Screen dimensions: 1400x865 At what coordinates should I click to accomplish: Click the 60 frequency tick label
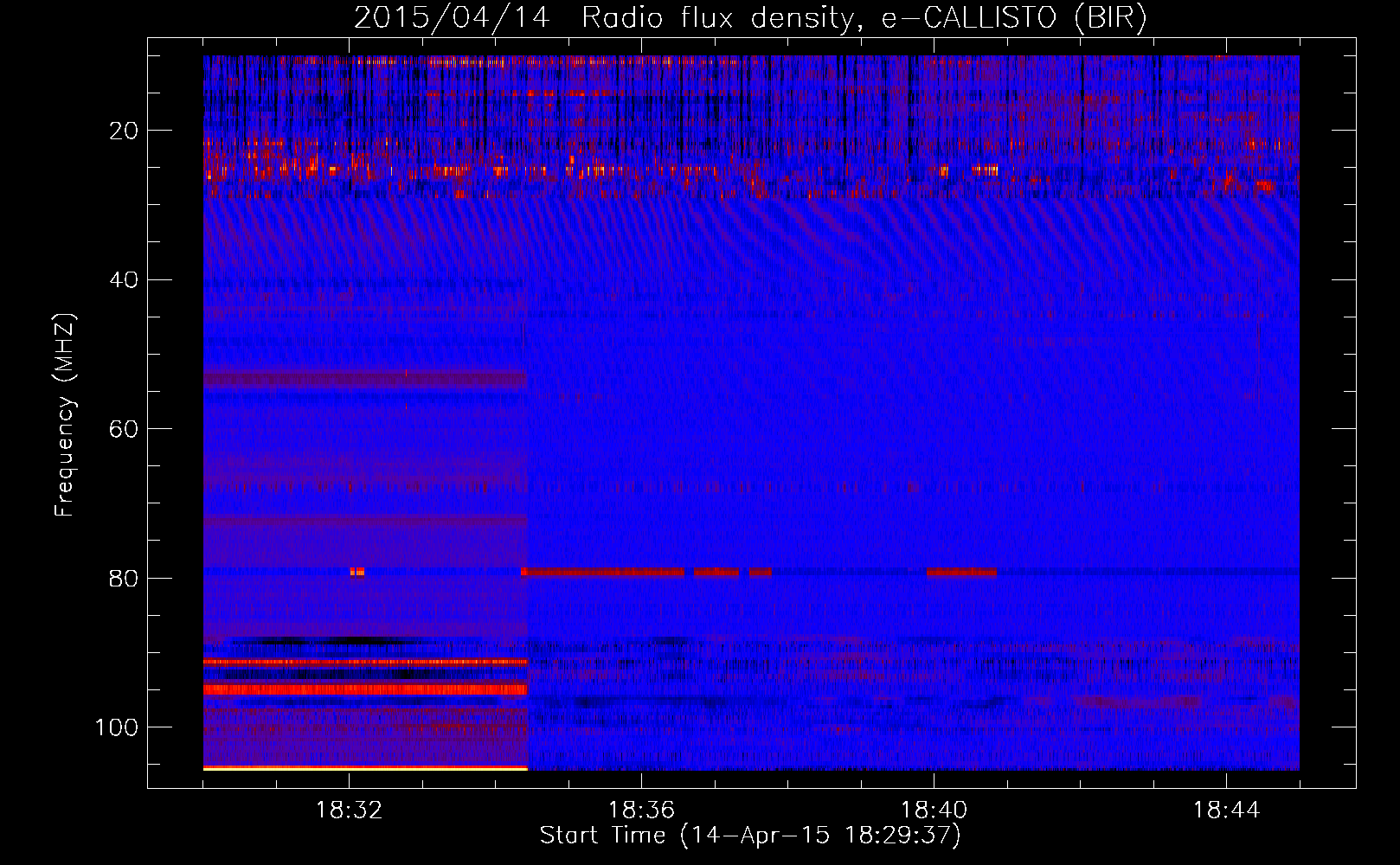124,429
